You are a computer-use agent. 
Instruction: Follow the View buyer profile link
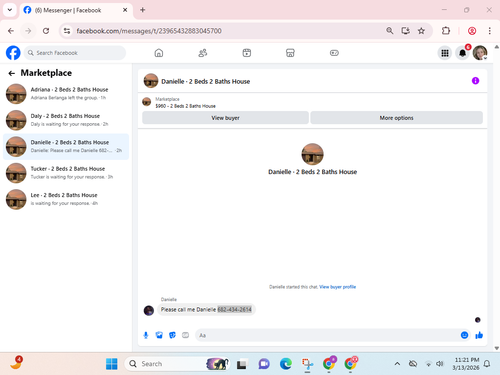pos(337,287)
